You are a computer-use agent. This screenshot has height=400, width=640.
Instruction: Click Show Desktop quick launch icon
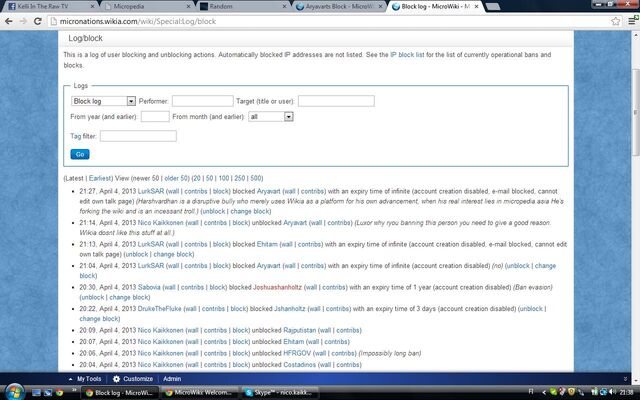(x=36, y=393)
